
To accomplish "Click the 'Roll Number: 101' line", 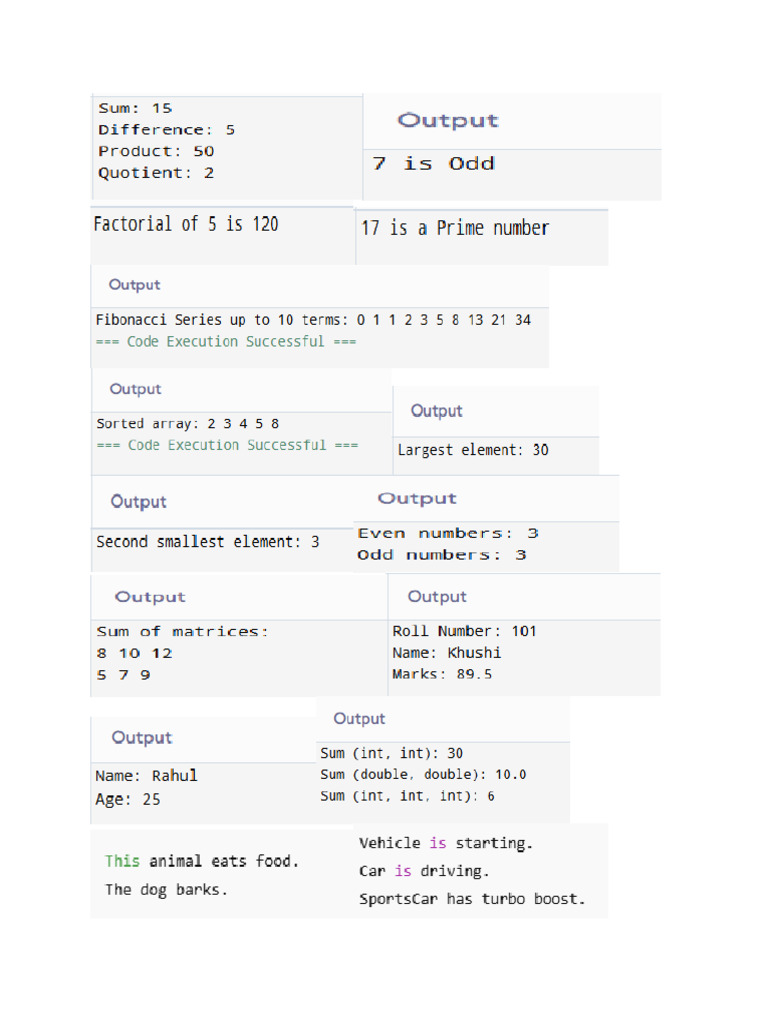I will (x=464, y=631).
